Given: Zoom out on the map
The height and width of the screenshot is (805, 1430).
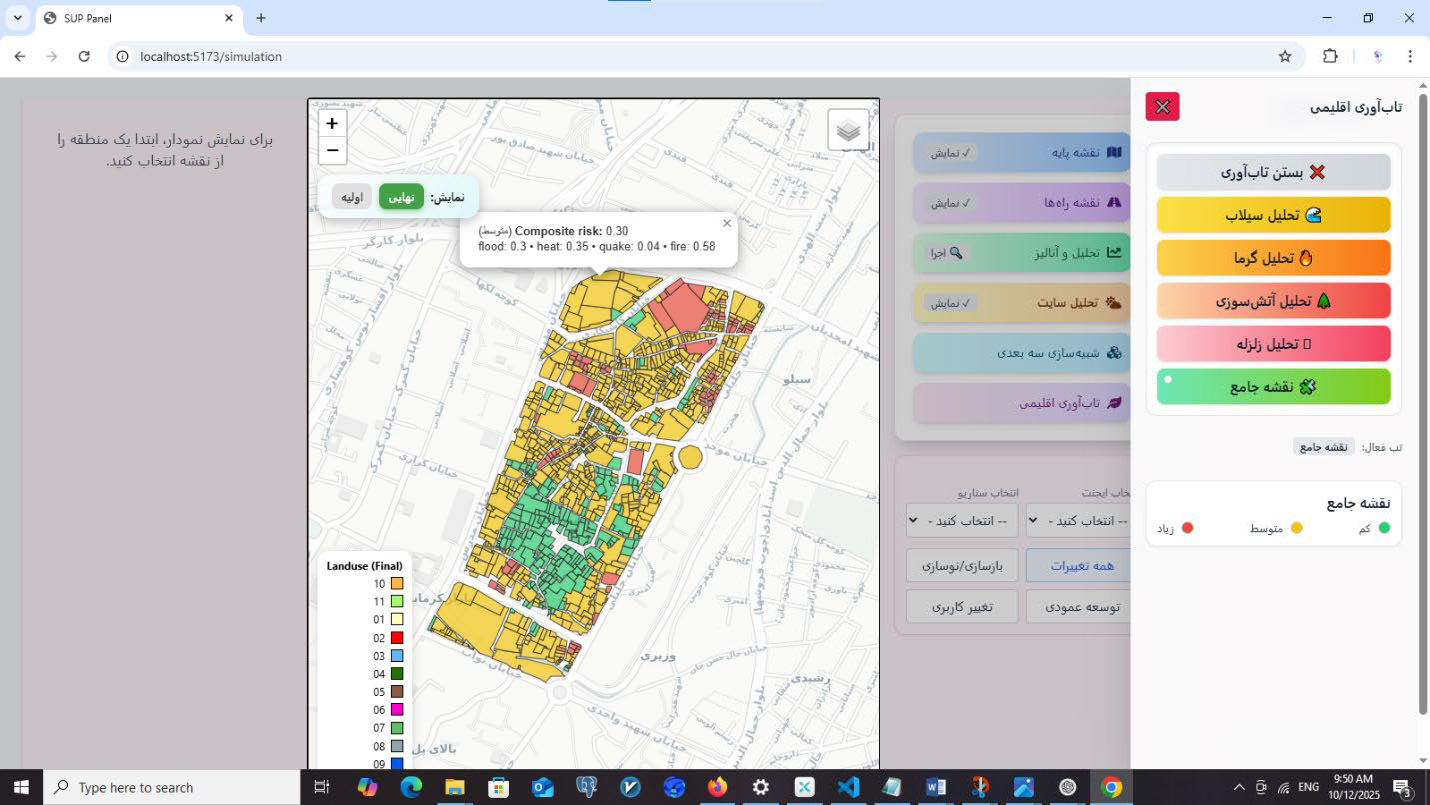Looking at the screenshot, I should tap(332, 151).
